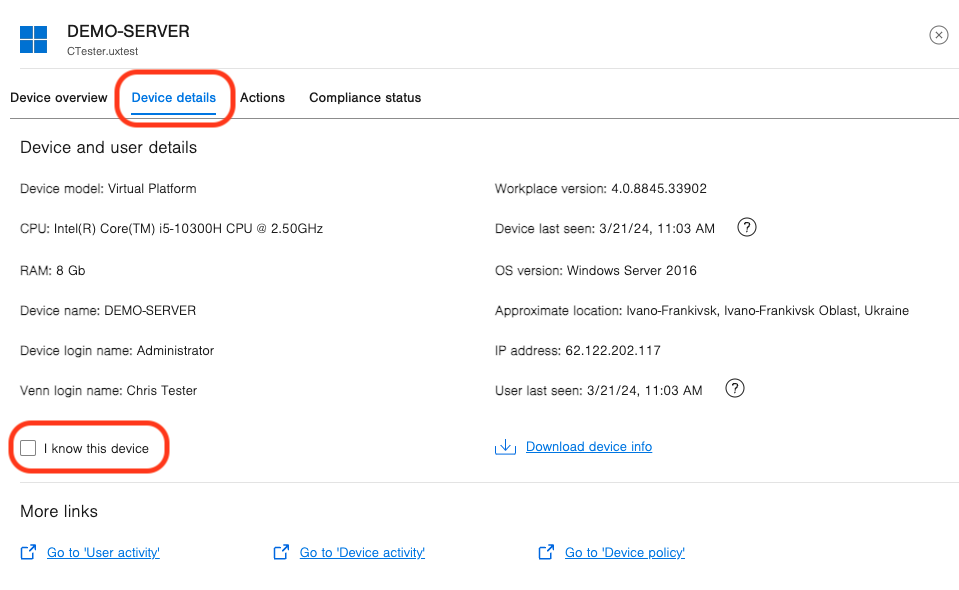Open the Compliance status tab
Image resolution: width=959 pixels, height=590 pixels.
[365, 98]
